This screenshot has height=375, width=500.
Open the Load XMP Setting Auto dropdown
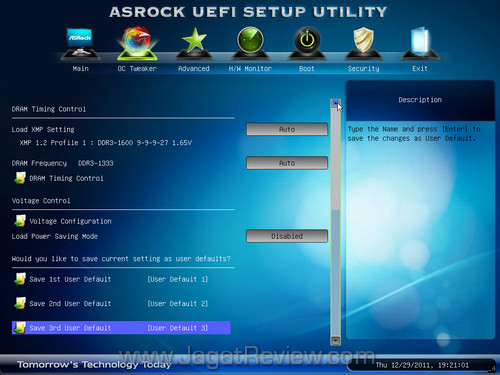coord(287,129)
